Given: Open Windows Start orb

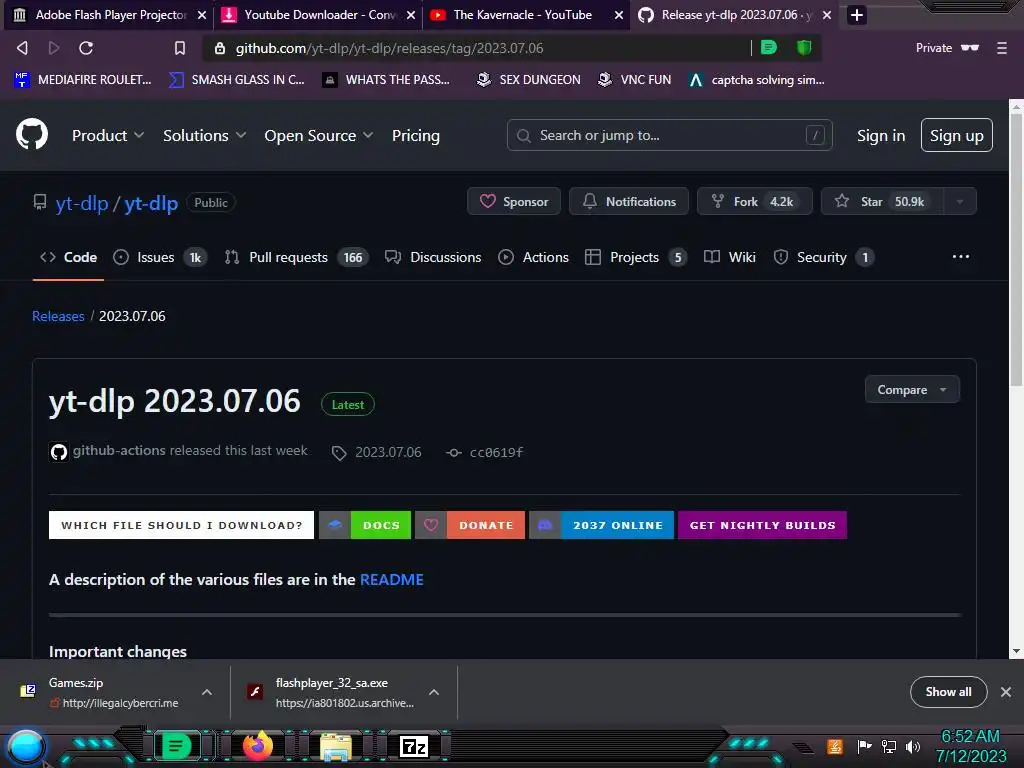Looking at the screenshot, I should 26,746.
